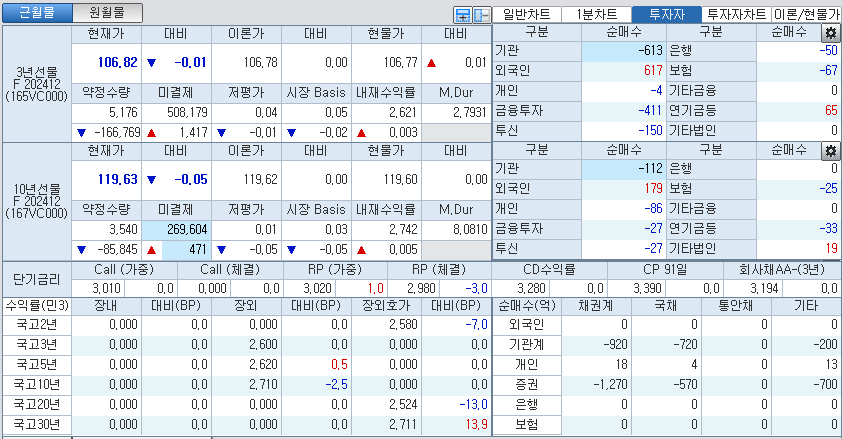843x439 pixels.
Task: Click the 10년선물 current price 119.63
Action: pos(117,179)
